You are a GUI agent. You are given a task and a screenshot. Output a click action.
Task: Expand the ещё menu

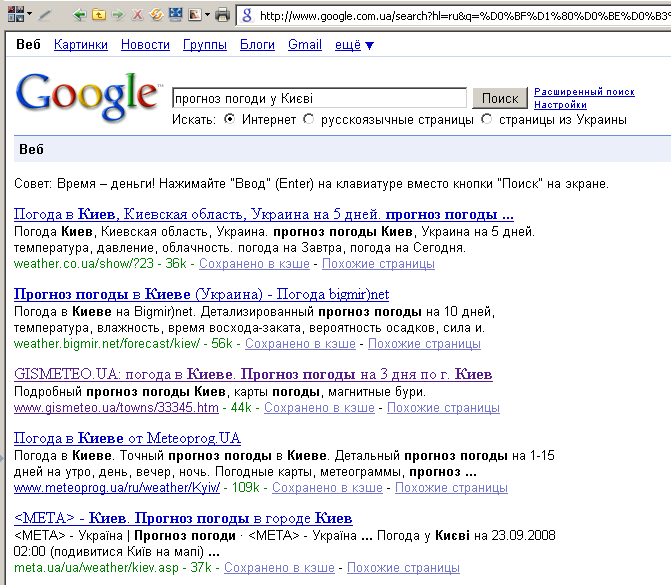354,45
